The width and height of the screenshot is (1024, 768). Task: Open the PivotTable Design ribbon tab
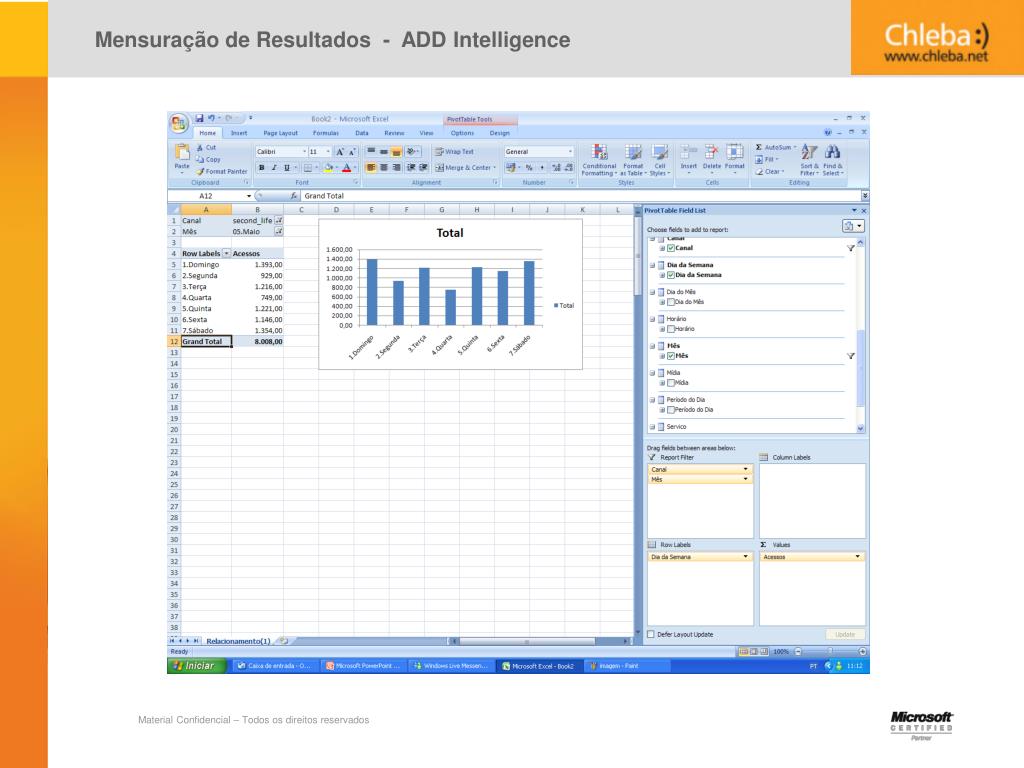pos(500,133)
